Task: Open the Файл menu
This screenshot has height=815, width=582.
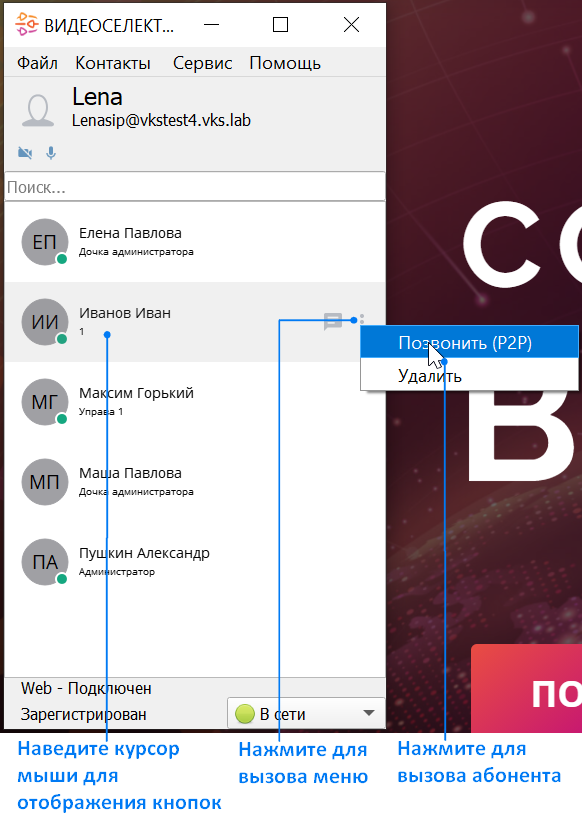Action: 37,63
